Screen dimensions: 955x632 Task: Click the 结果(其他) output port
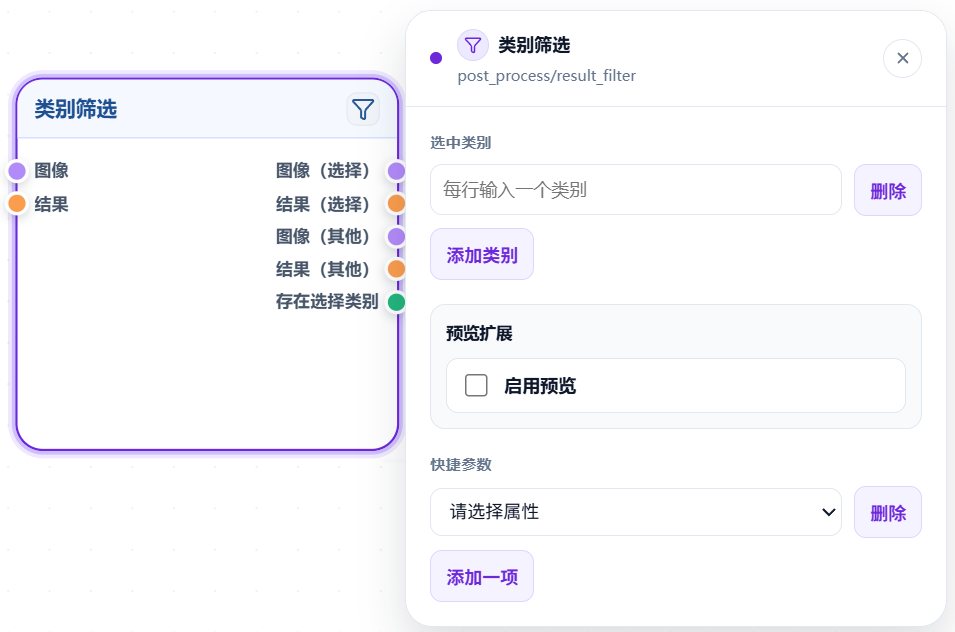pyautogui.click(x=396, y=269)
